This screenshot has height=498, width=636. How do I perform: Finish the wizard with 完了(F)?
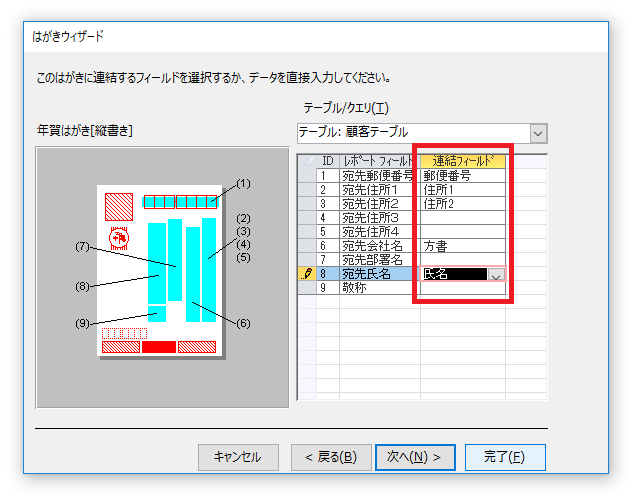(x=505, y=457)
